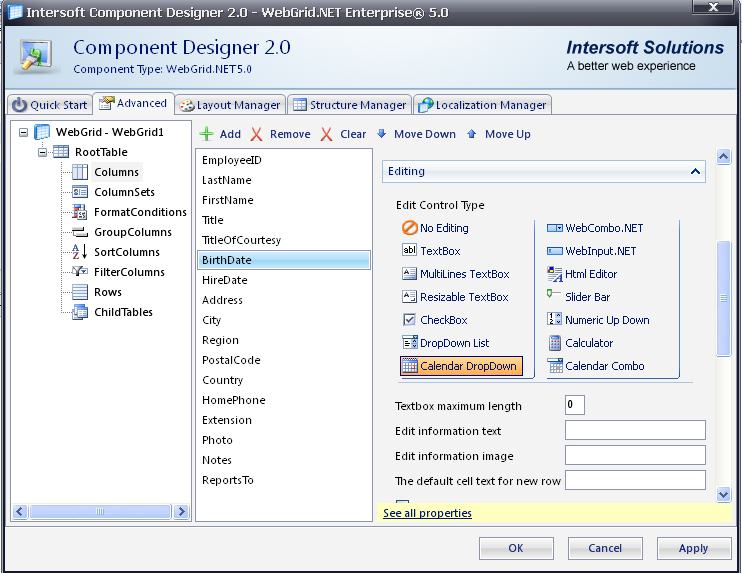Click the Edit information image field

635,455
